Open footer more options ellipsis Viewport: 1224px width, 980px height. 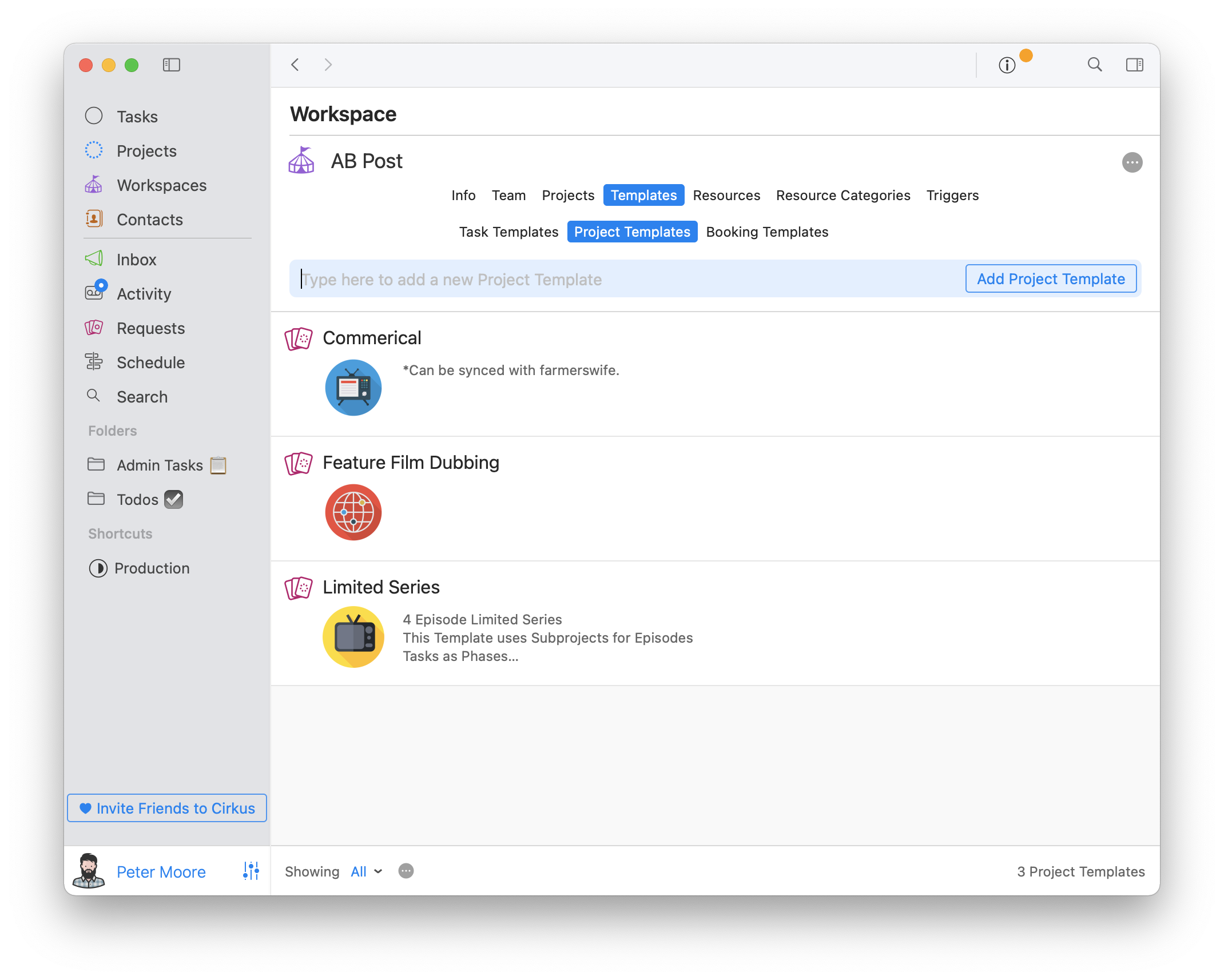coord(406,871)
